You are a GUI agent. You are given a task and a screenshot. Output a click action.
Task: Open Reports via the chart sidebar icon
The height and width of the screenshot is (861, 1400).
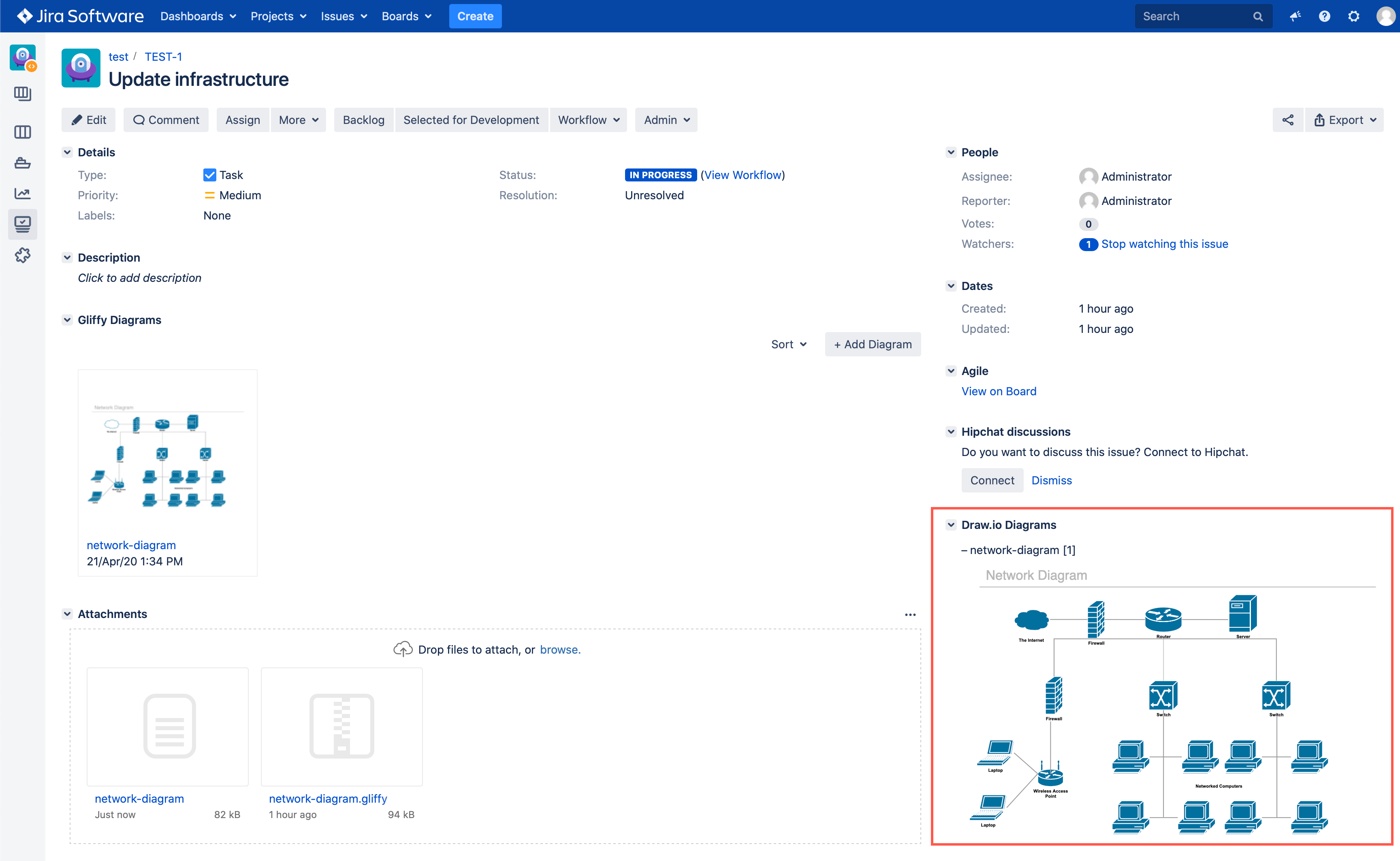coord(23,194)
